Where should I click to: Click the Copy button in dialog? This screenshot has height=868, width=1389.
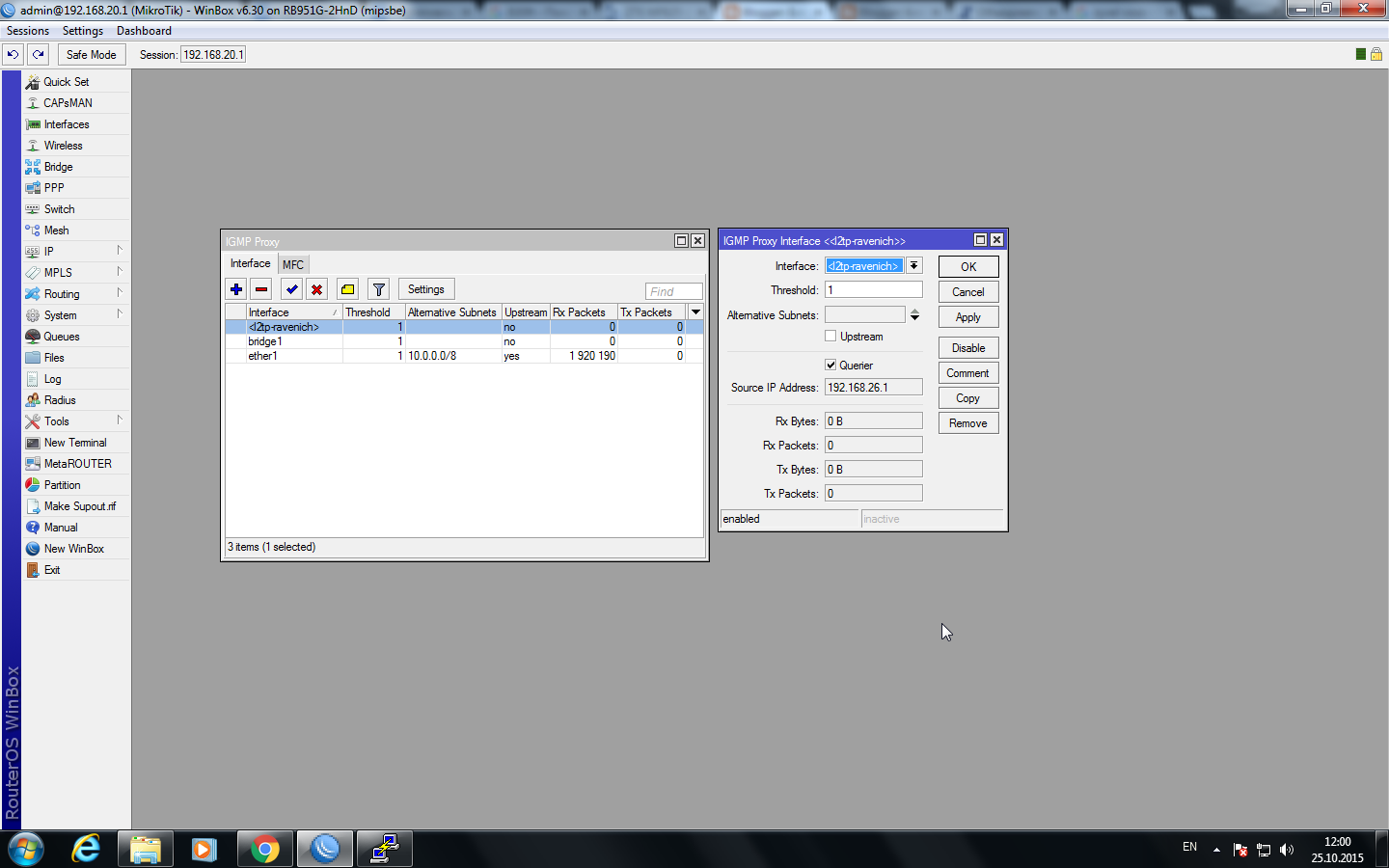click(968, 398)
